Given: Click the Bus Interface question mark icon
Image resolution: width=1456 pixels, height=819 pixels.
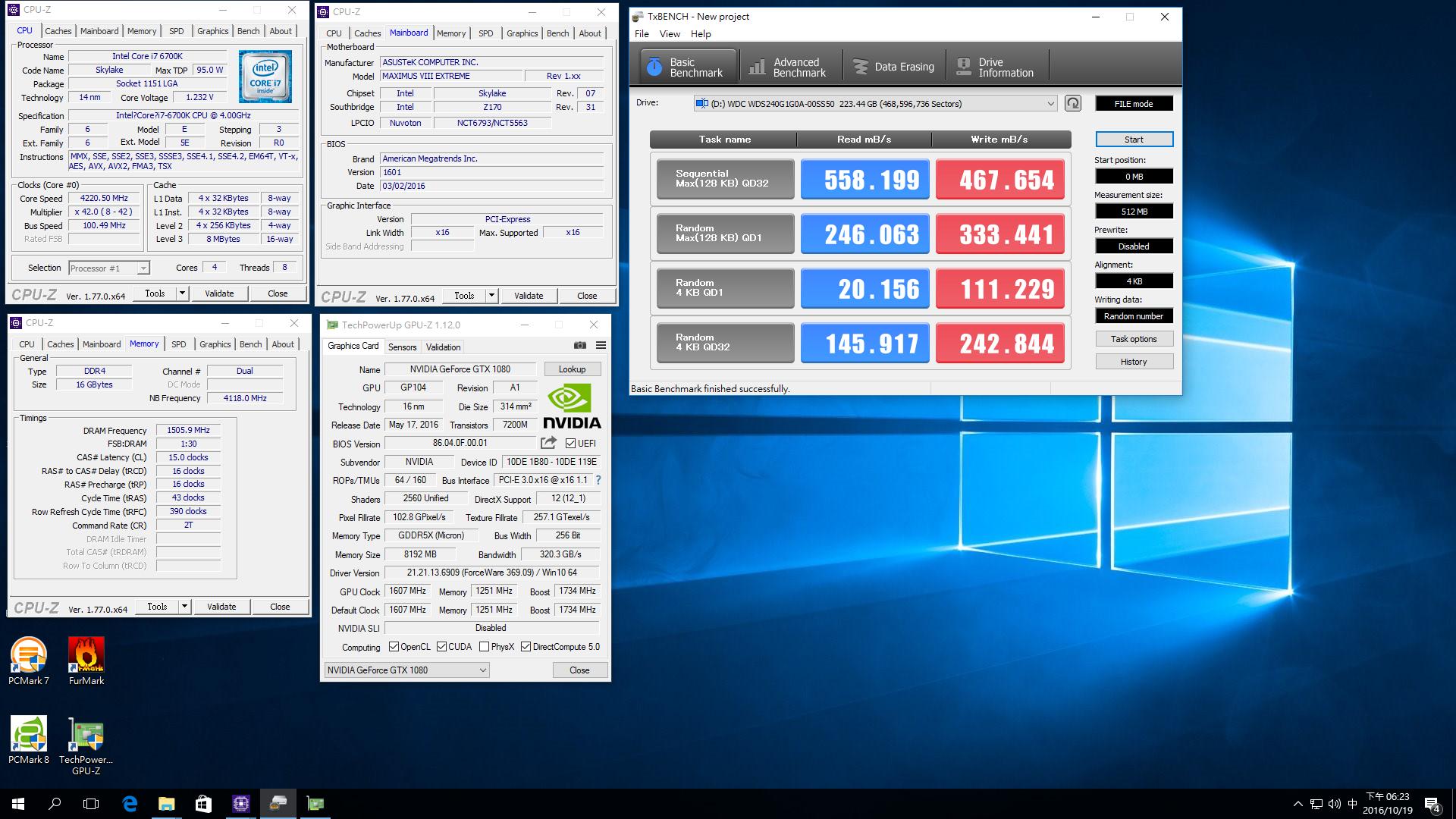Looking at the screenshot, I should [x=598, y=480].
